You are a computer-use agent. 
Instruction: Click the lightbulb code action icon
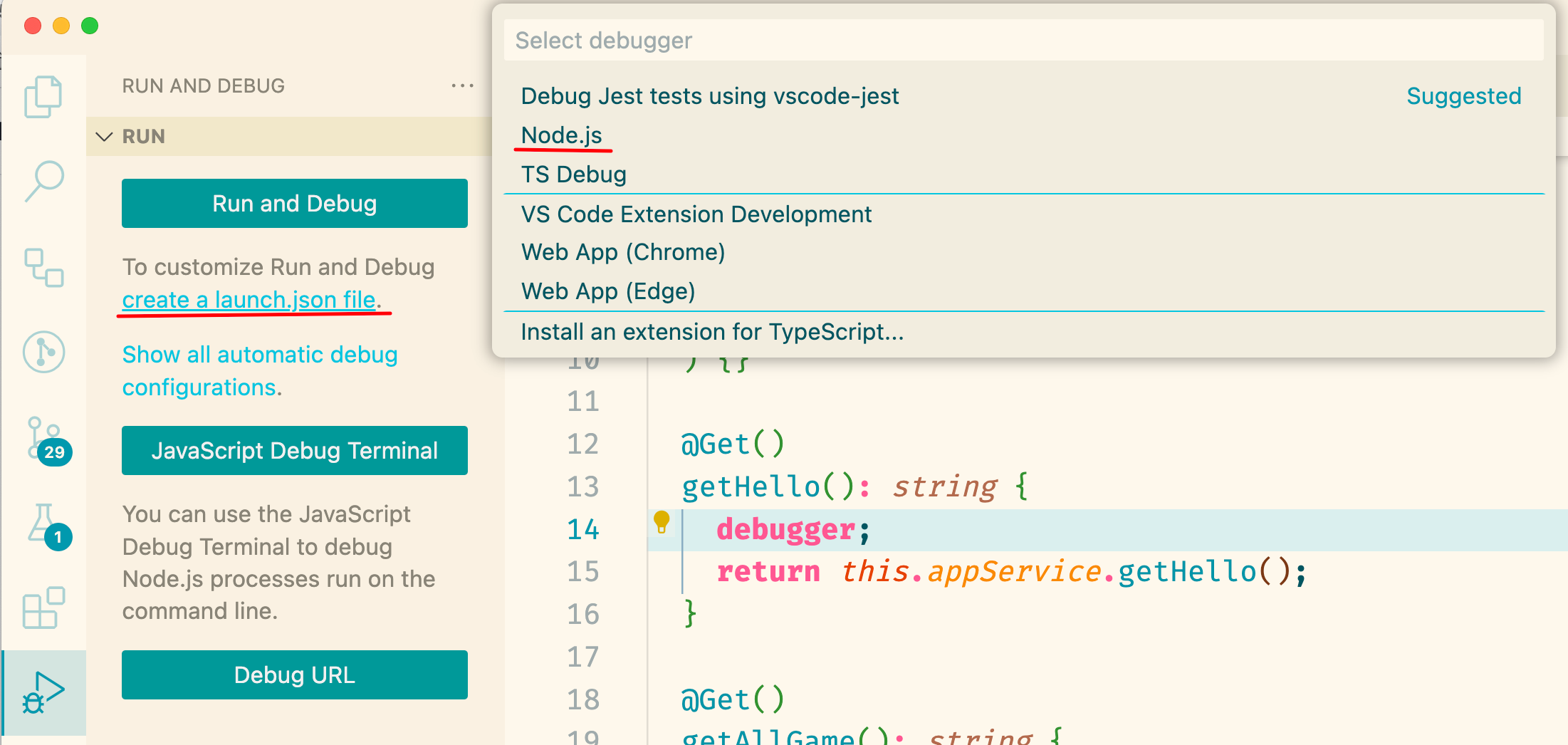(662, 522)
